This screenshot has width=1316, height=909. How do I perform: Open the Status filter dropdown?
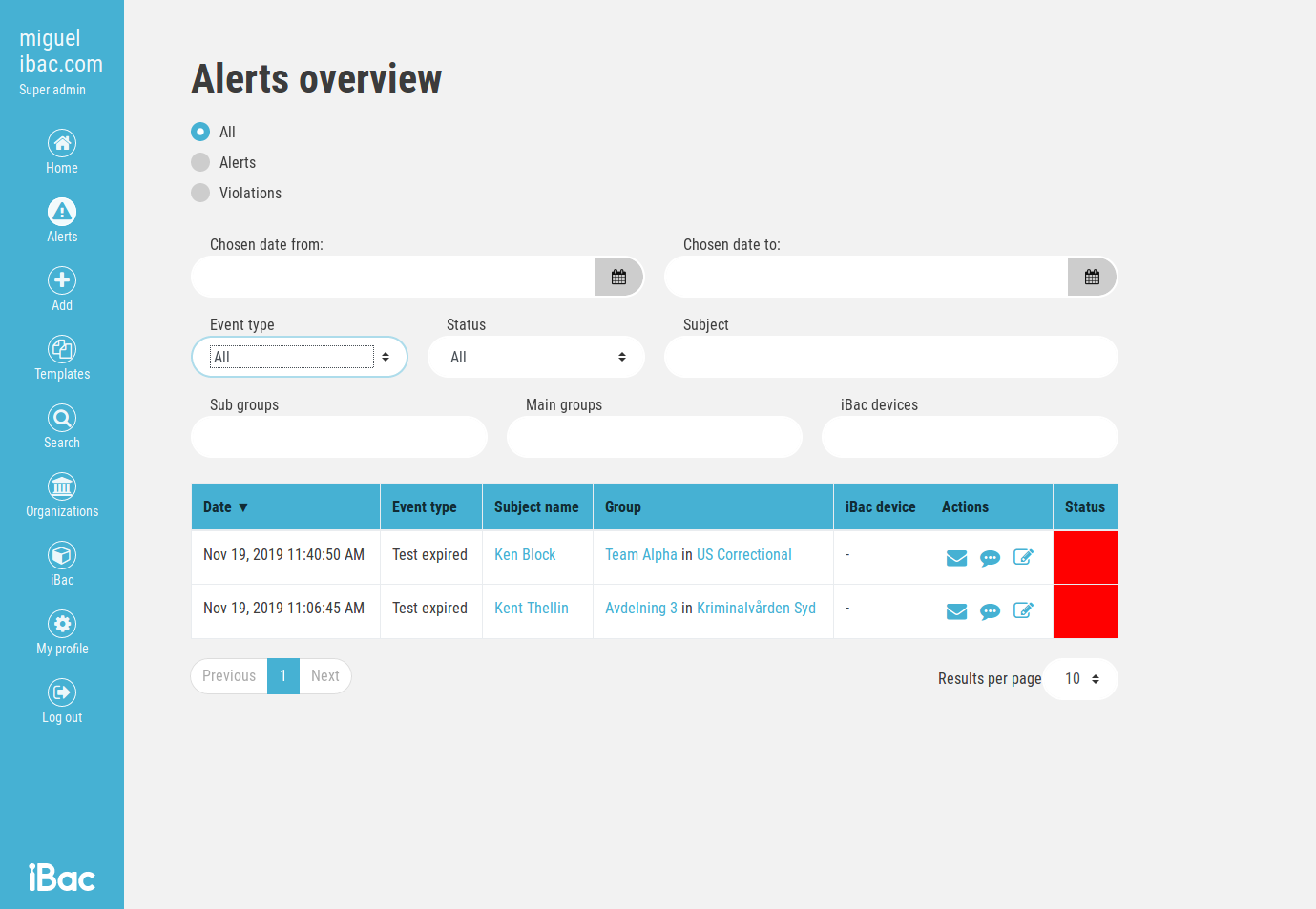click(x=536, y=357)
